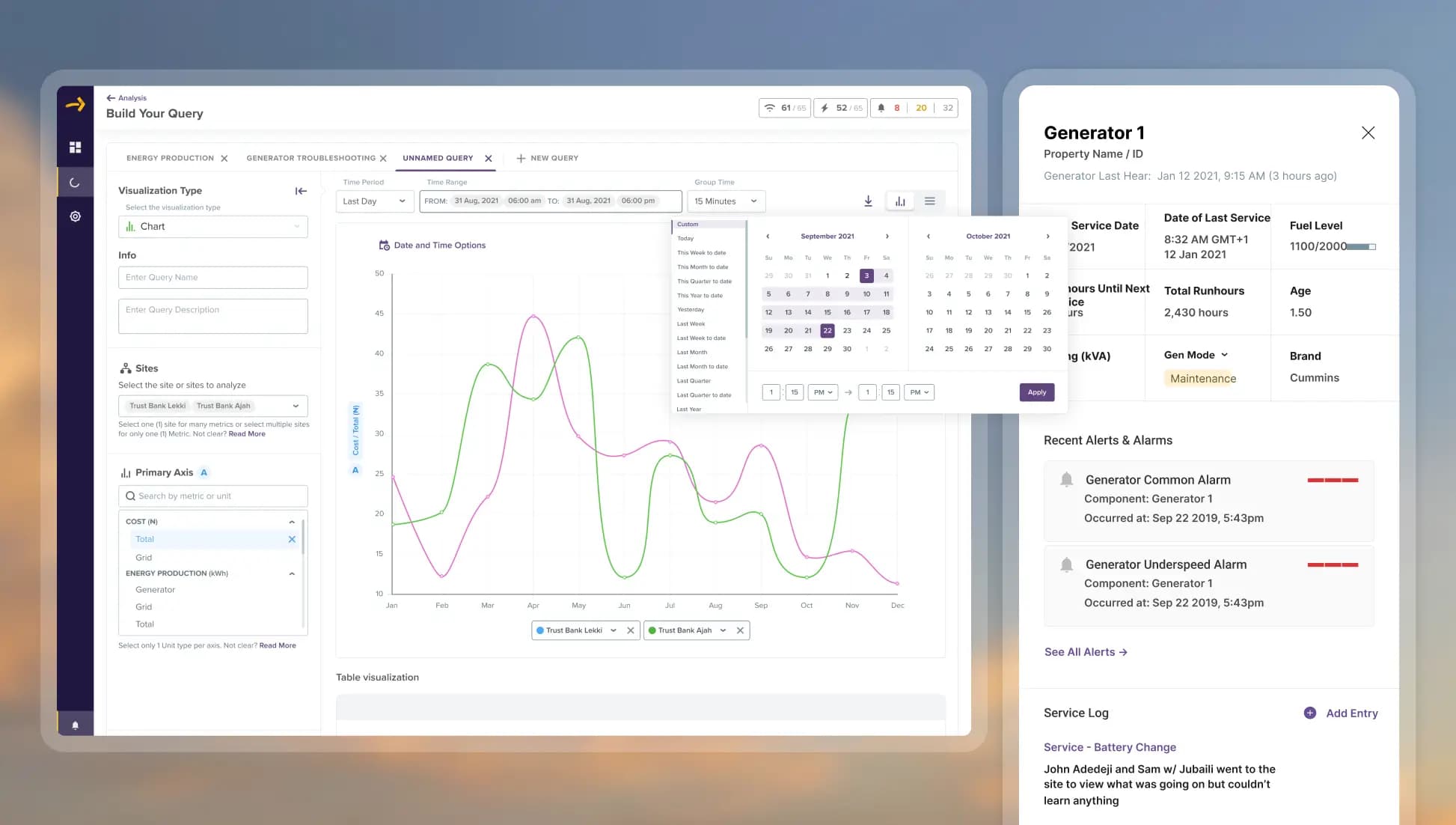Open the See All Alerts link
This screenshot has height=825, width=1456.
coord(1086,652)
